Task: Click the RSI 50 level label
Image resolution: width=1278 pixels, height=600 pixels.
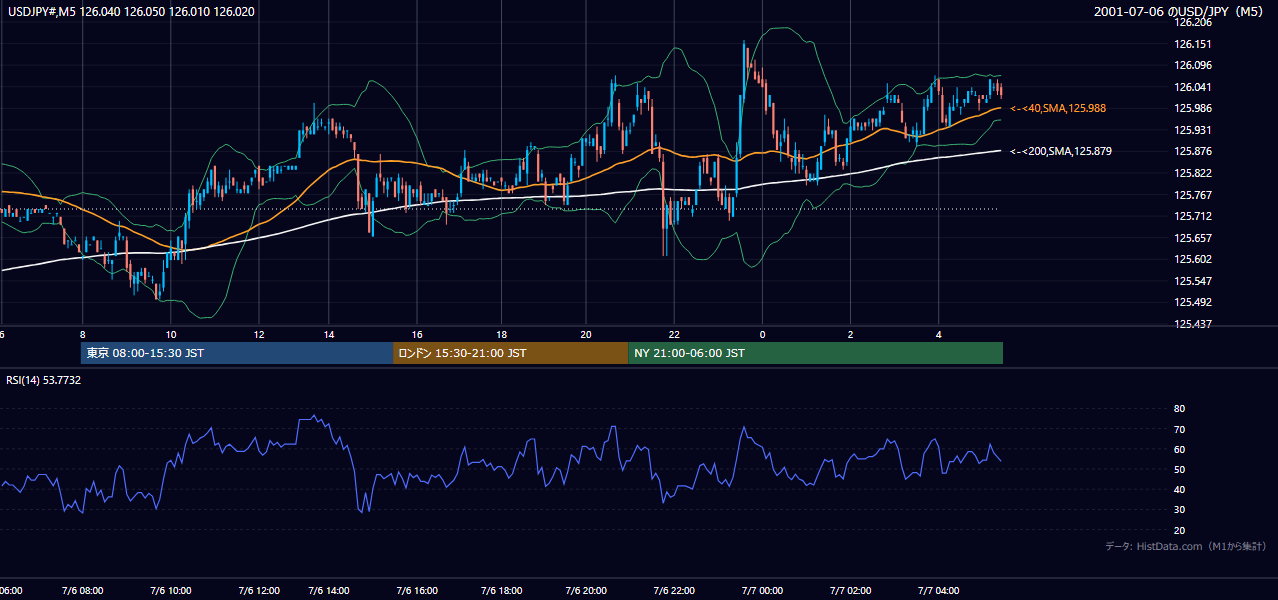Action: tap(1179, 469)
